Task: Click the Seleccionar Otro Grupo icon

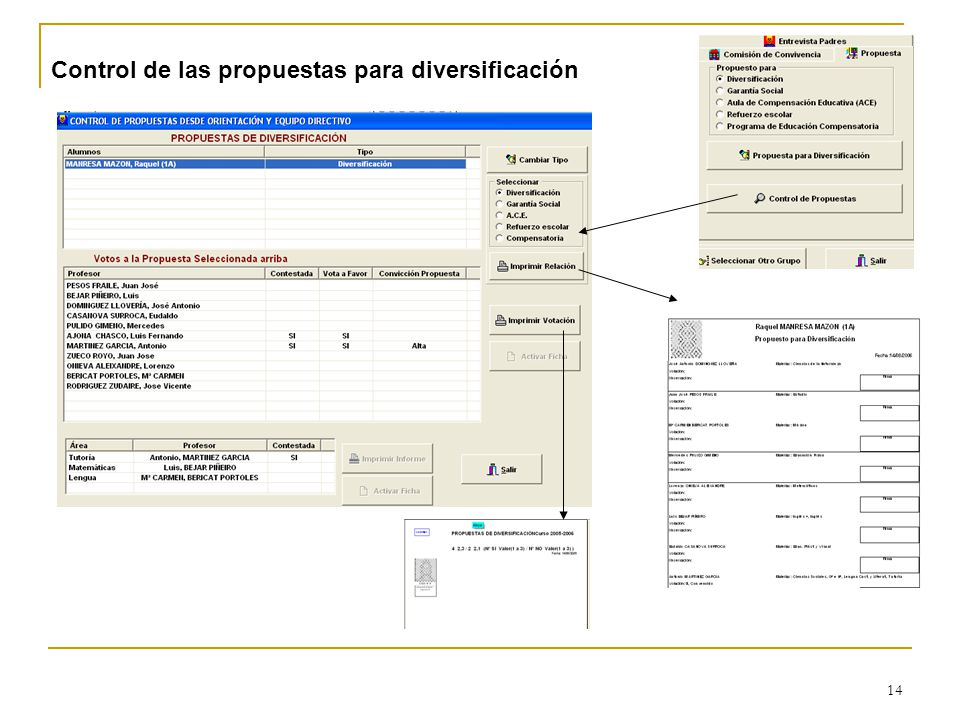Action: (x=703, y=260)
